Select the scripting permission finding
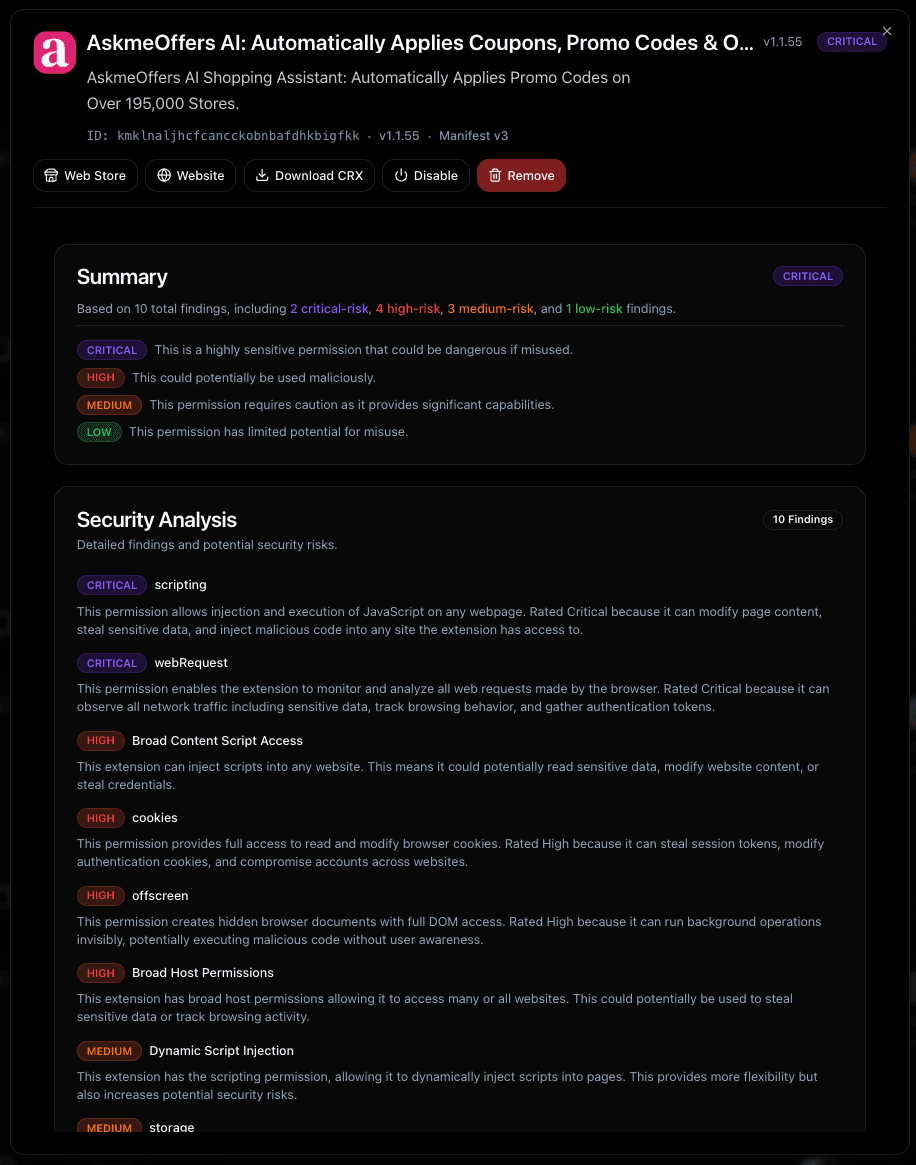 click(180, 585)
